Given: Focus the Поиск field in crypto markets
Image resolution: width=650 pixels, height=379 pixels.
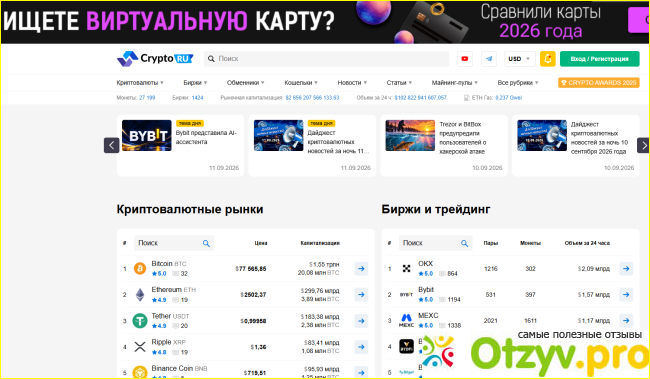Looking at the screenshot, I should (174, 243).
